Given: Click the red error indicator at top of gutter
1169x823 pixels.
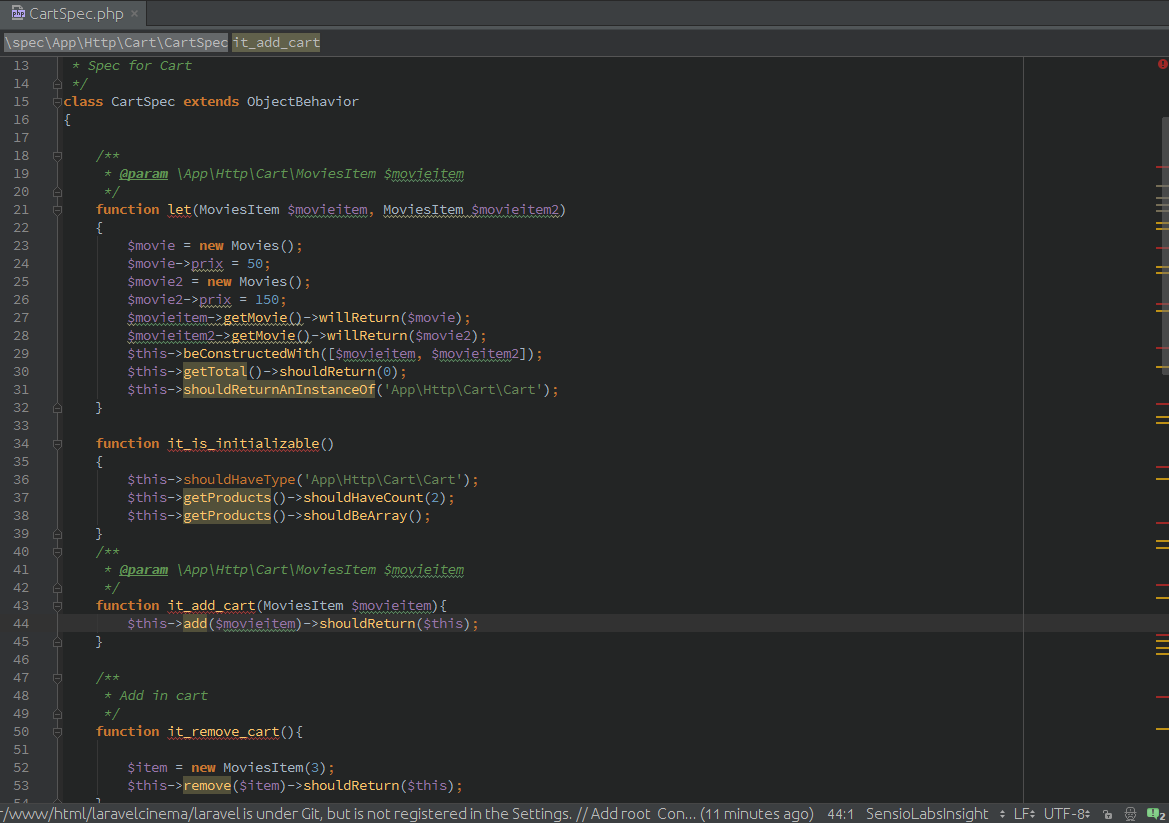Looking at the screenshot, I should click(1162, 64).
